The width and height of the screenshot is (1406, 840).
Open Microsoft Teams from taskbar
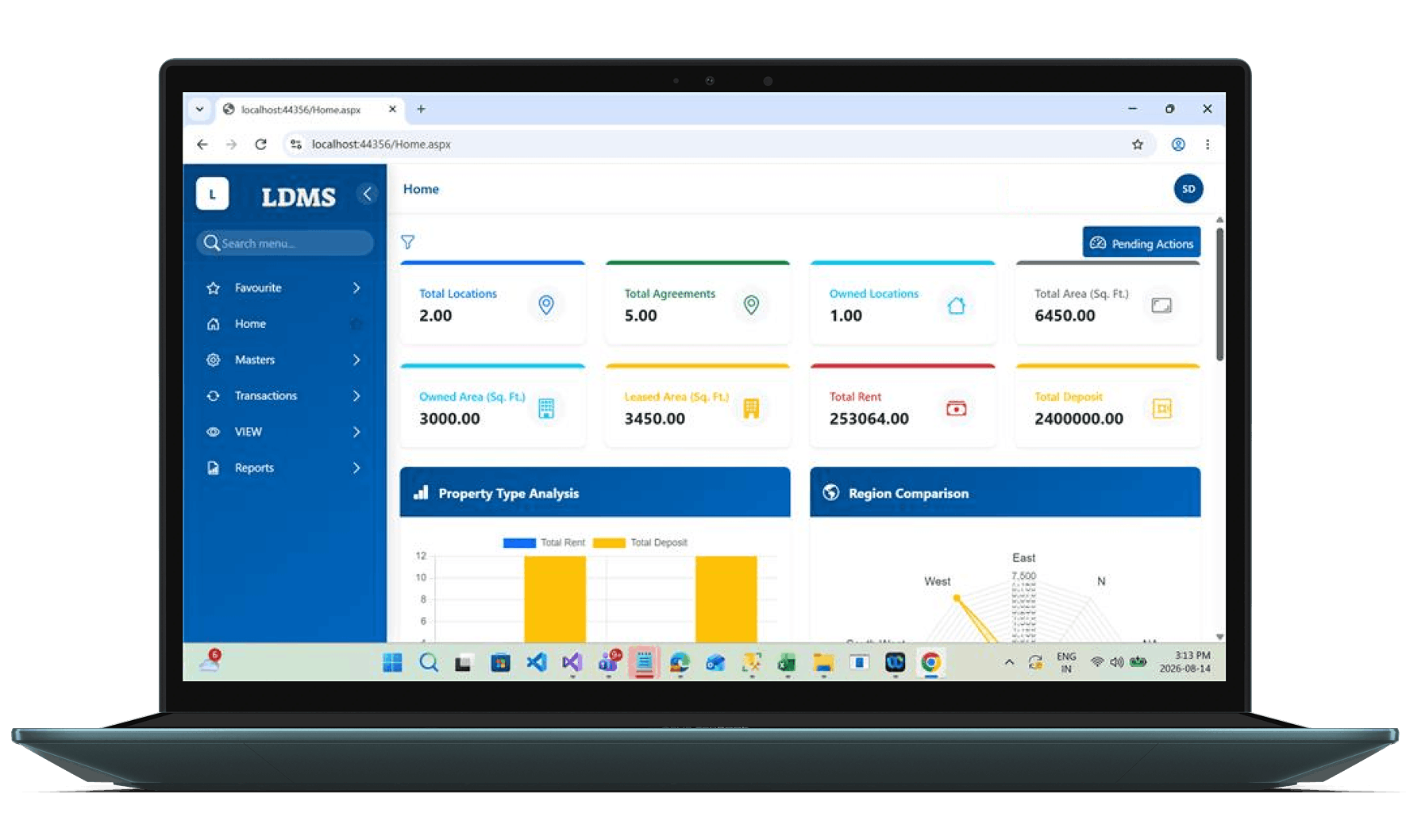pos(609,662)
